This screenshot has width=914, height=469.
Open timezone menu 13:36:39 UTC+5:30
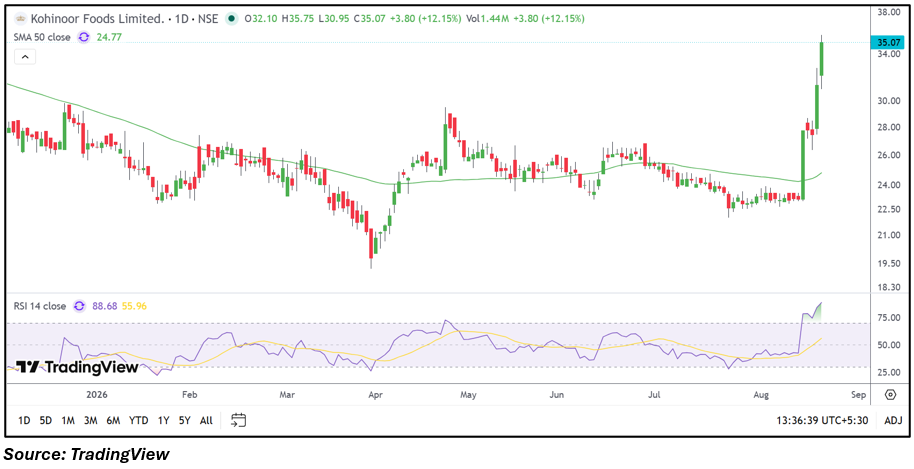pyautogui.click(x=824, y=420)
